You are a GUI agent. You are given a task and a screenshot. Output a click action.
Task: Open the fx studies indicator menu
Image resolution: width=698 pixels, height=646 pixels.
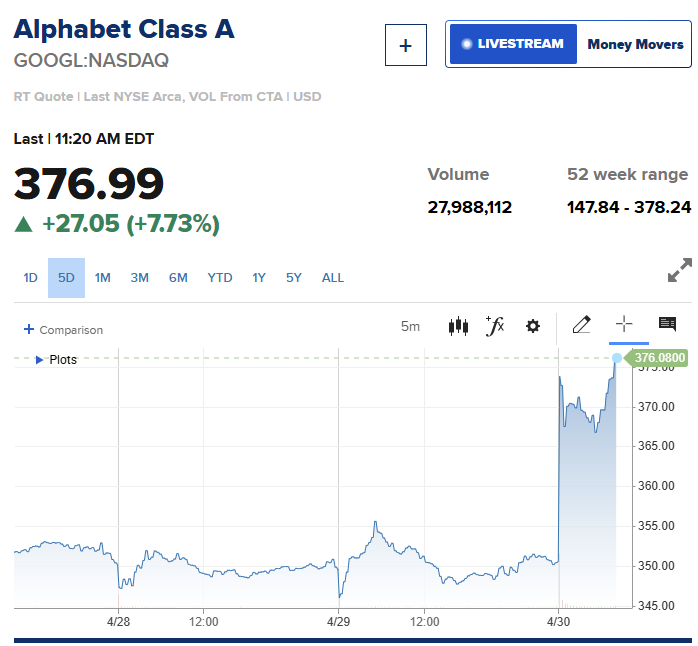click(495, 325)
